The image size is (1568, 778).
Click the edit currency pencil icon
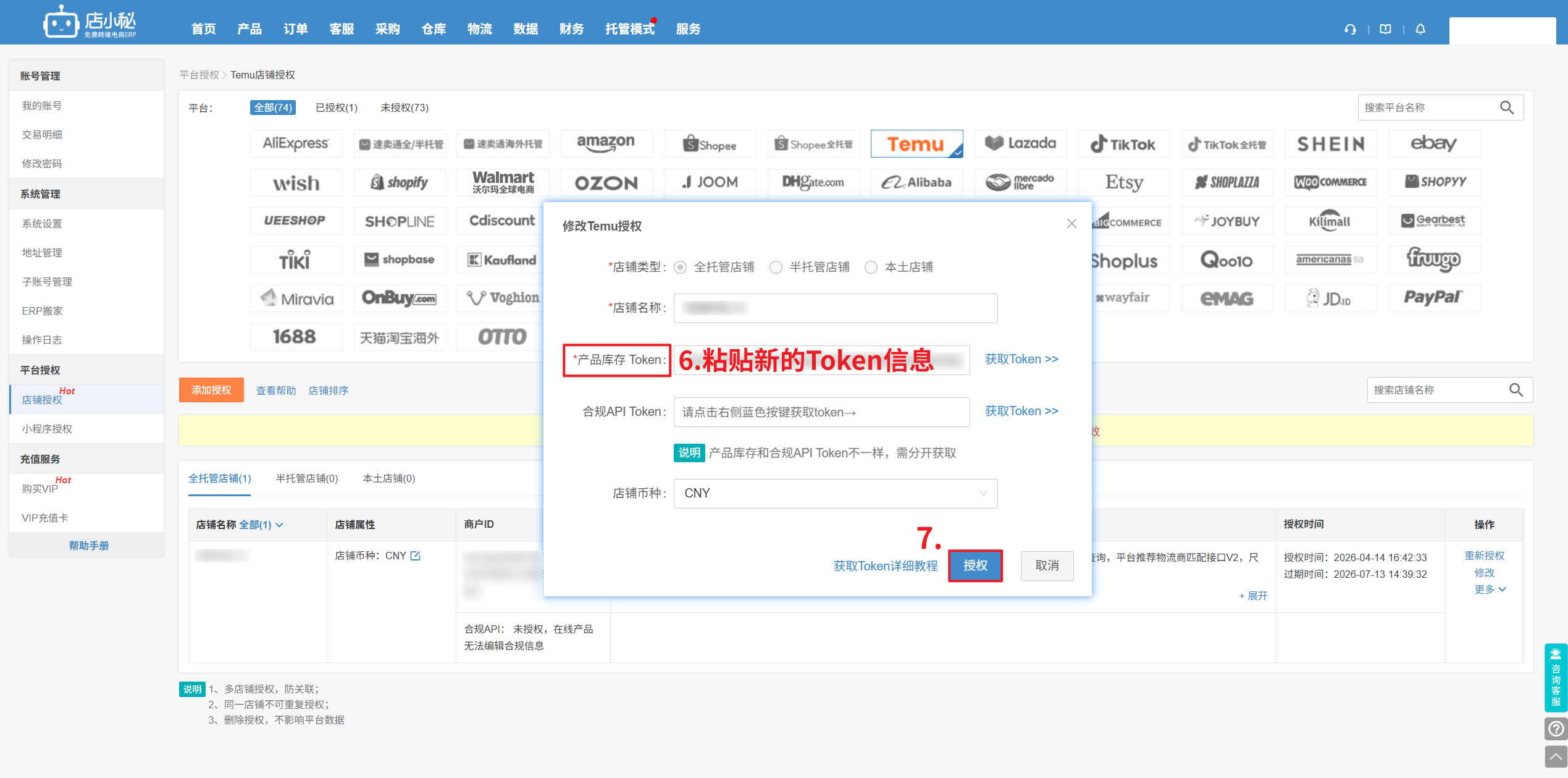[416, 556]
